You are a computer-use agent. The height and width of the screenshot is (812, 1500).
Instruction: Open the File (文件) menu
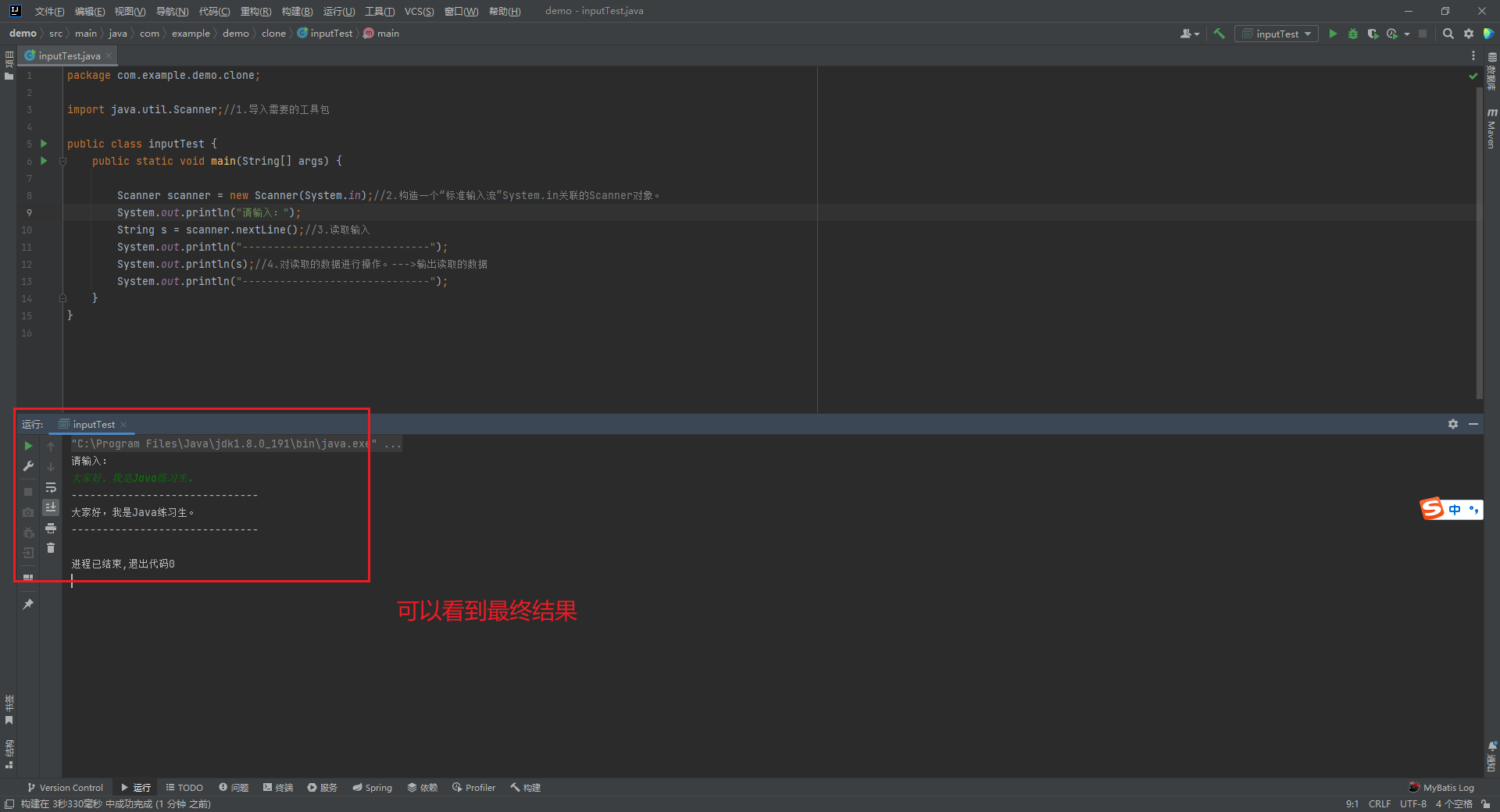[49, 11]
